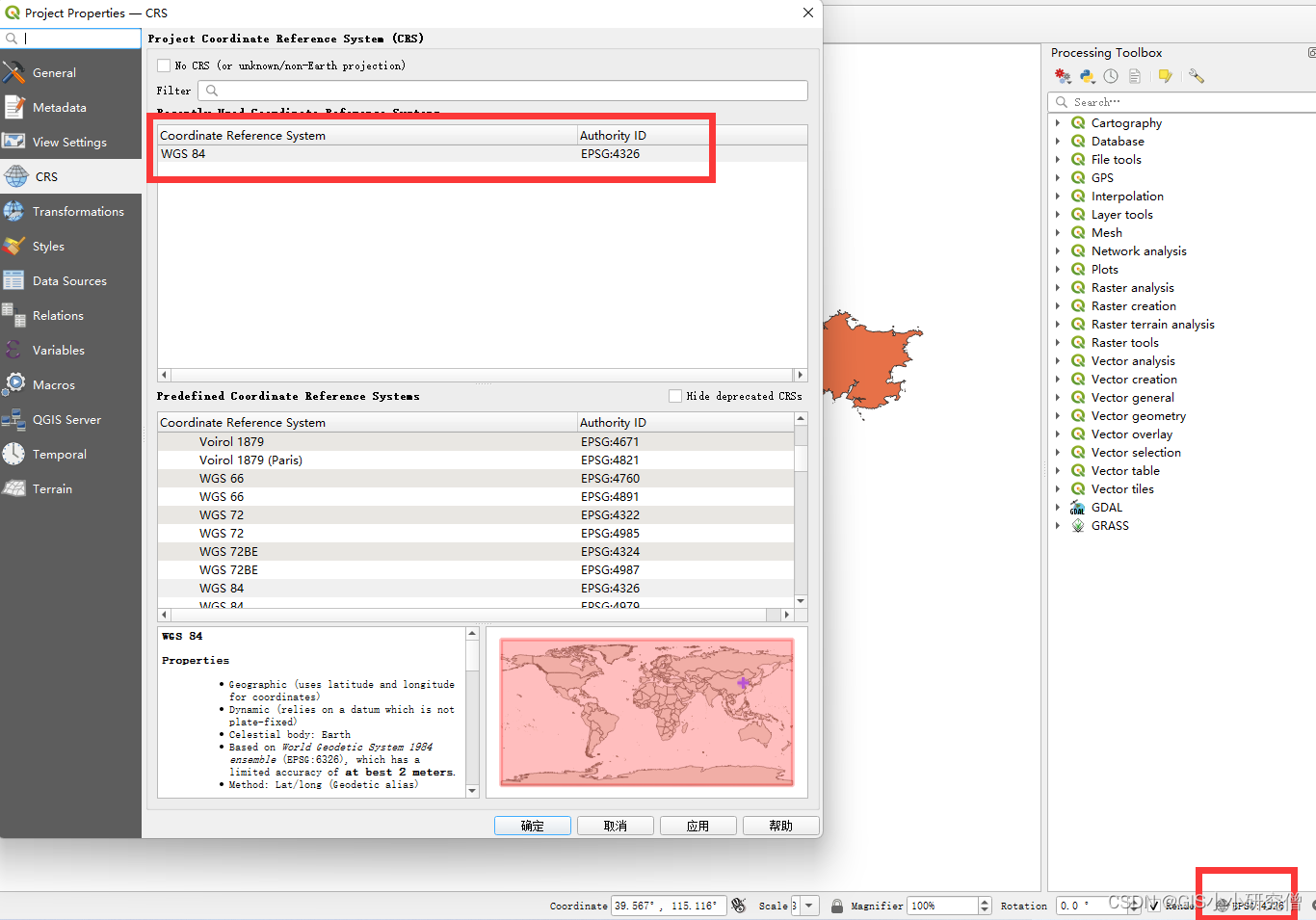The height and width of the screenshot is (920, 1316).
Task: Open the Scale dropdown in status bar
Action: (x=809, y=906)
